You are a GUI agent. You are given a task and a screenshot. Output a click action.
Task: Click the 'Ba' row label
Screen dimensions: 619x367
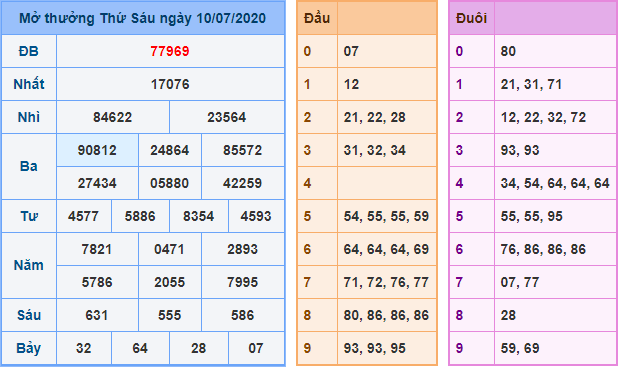click(x=29, y=167)
